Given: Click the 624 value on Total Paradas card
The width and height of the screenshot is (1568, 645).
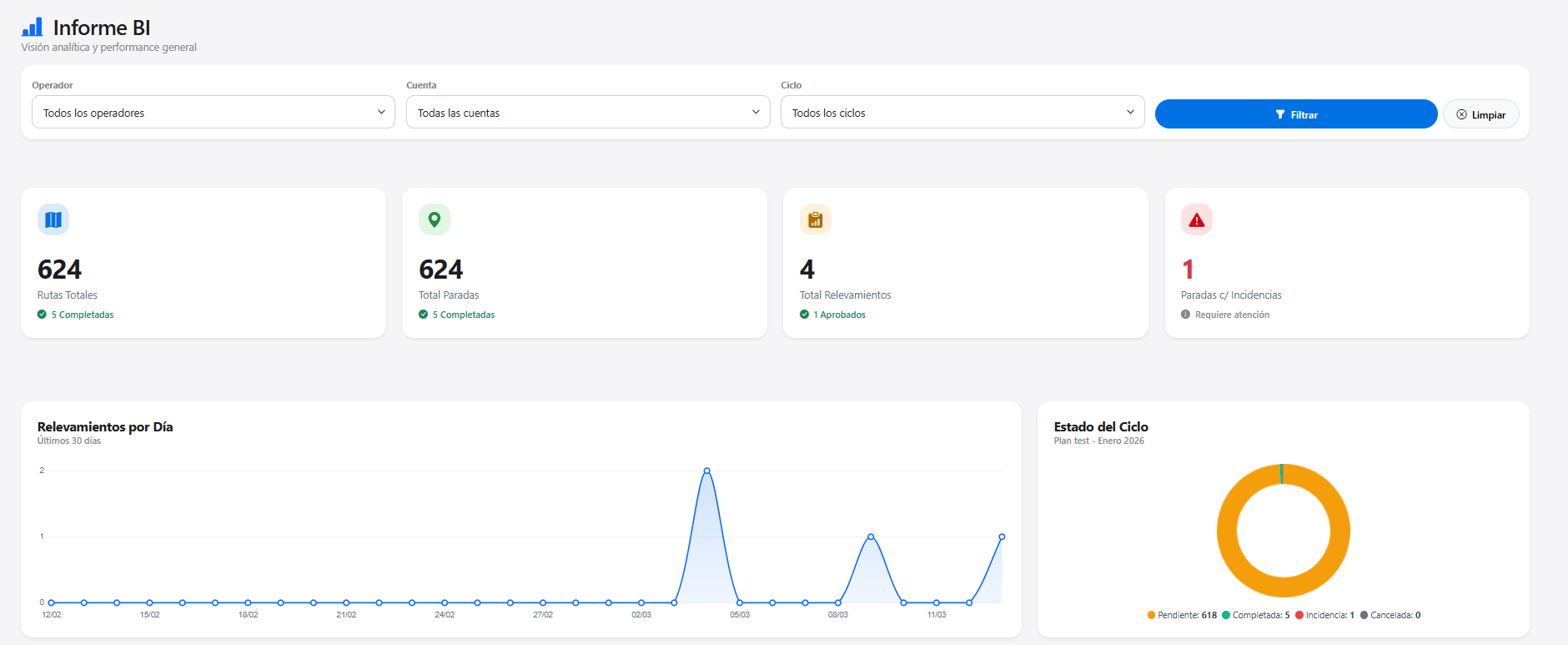Looking at the screenshot, I should tap(440, 270).
